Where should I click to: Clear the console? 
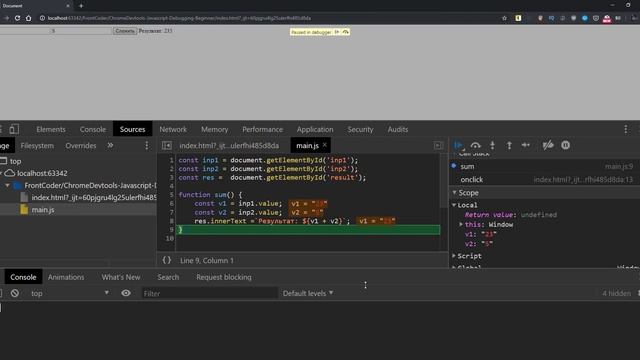point(15,293)
